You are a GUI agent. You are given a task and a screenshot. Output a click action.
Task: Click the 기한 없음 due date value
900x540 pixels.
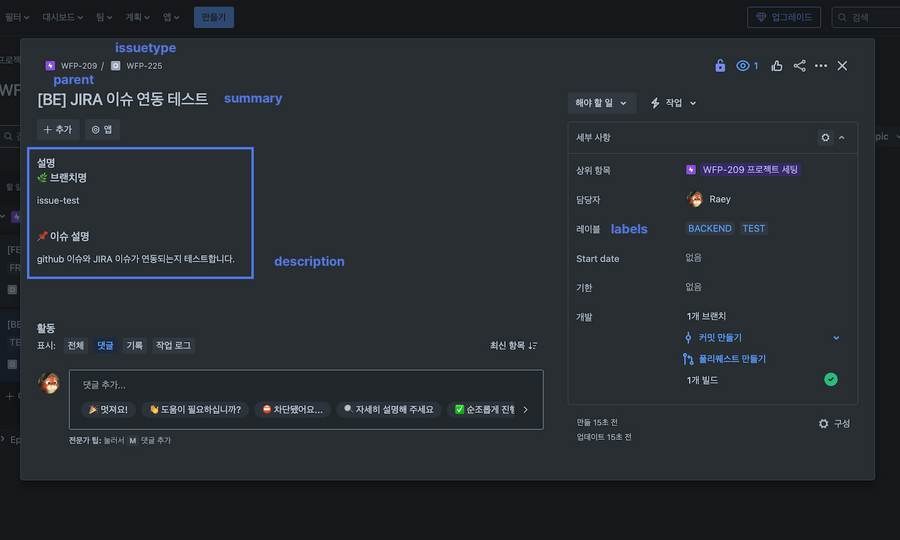pyautogui.click(x=693, y=287)
